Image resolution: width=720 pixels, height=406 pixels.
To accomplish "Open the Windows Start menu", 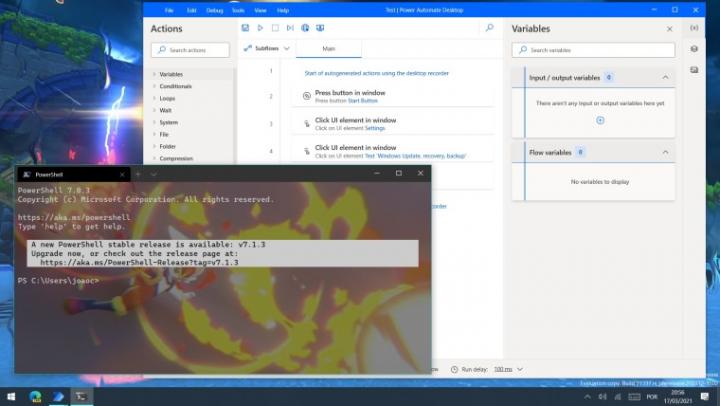I will pos(11,396).
